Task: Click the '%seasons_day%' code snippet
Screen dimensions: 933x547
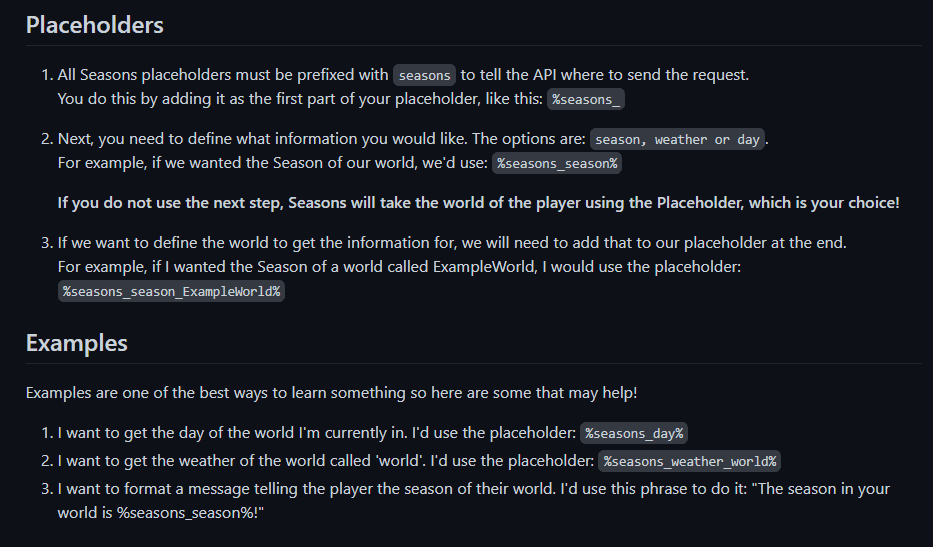Action: (634, 433)
